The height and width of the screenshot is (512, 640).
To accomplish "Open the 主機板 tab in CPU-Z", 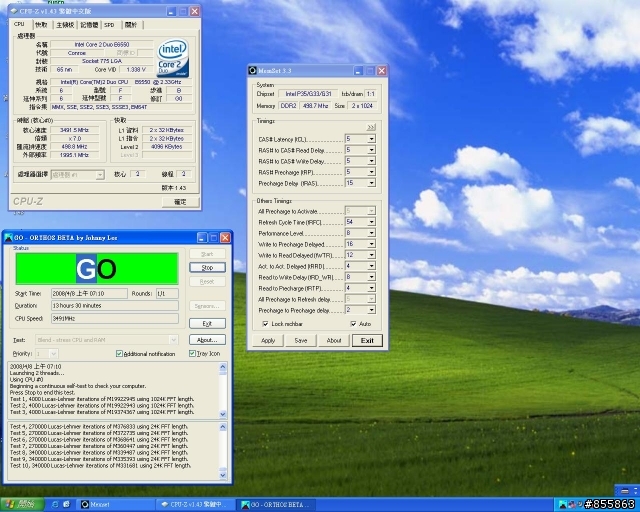I will pyautogui.click(x=65, y=25).
